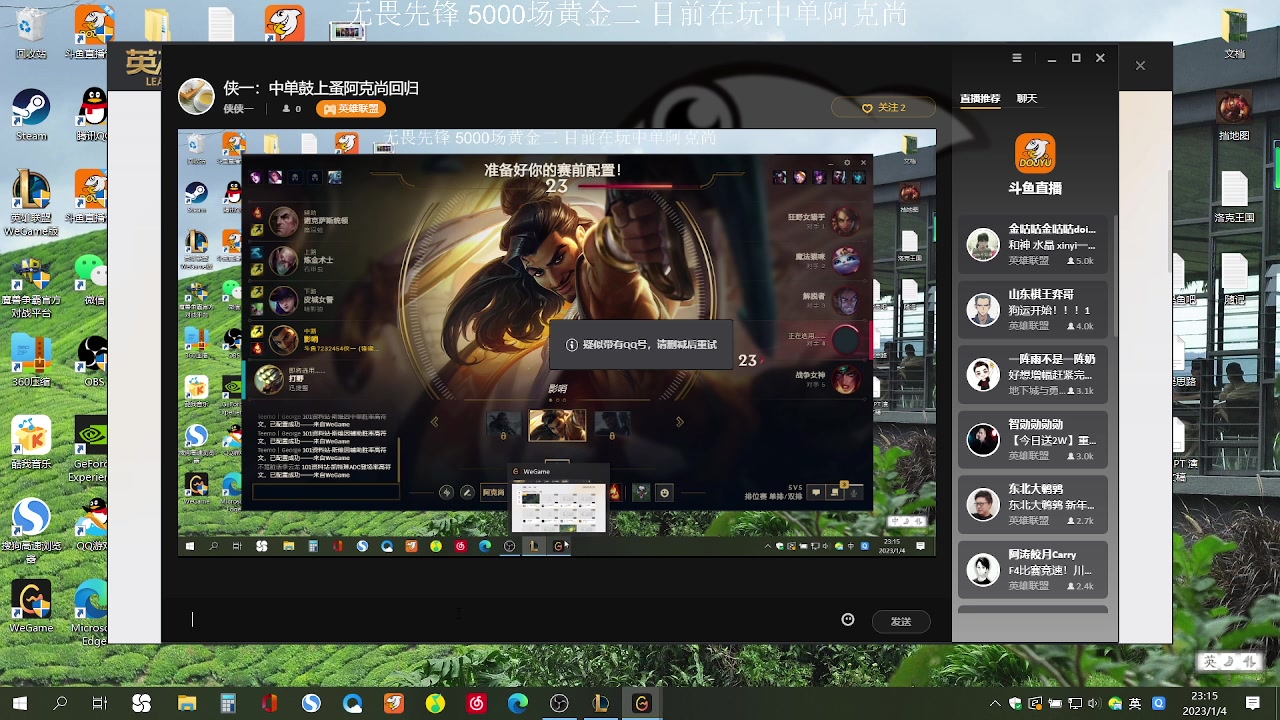
Task: Open the Microsoft Edge desktop shortcut
Action: pos(90,613)
